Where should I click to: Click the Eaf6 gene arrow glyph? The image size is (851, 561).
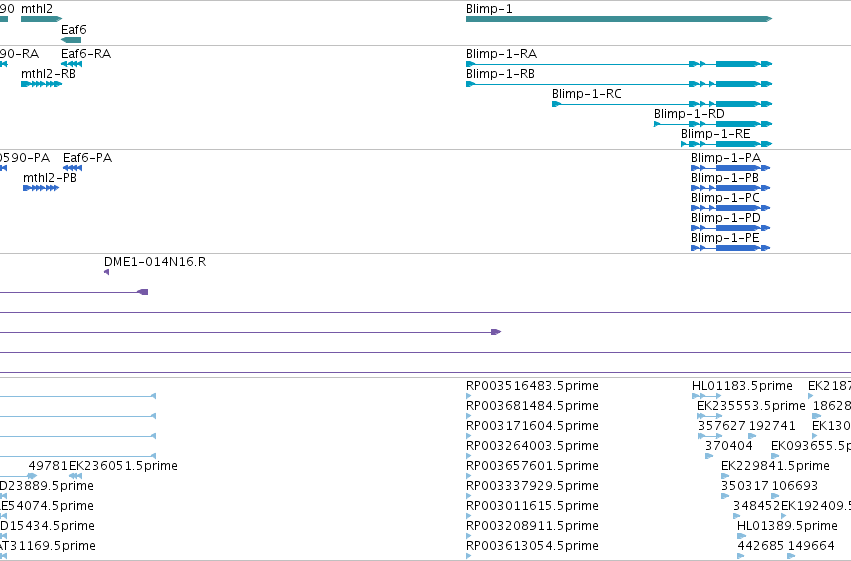(x=71, y=40)
